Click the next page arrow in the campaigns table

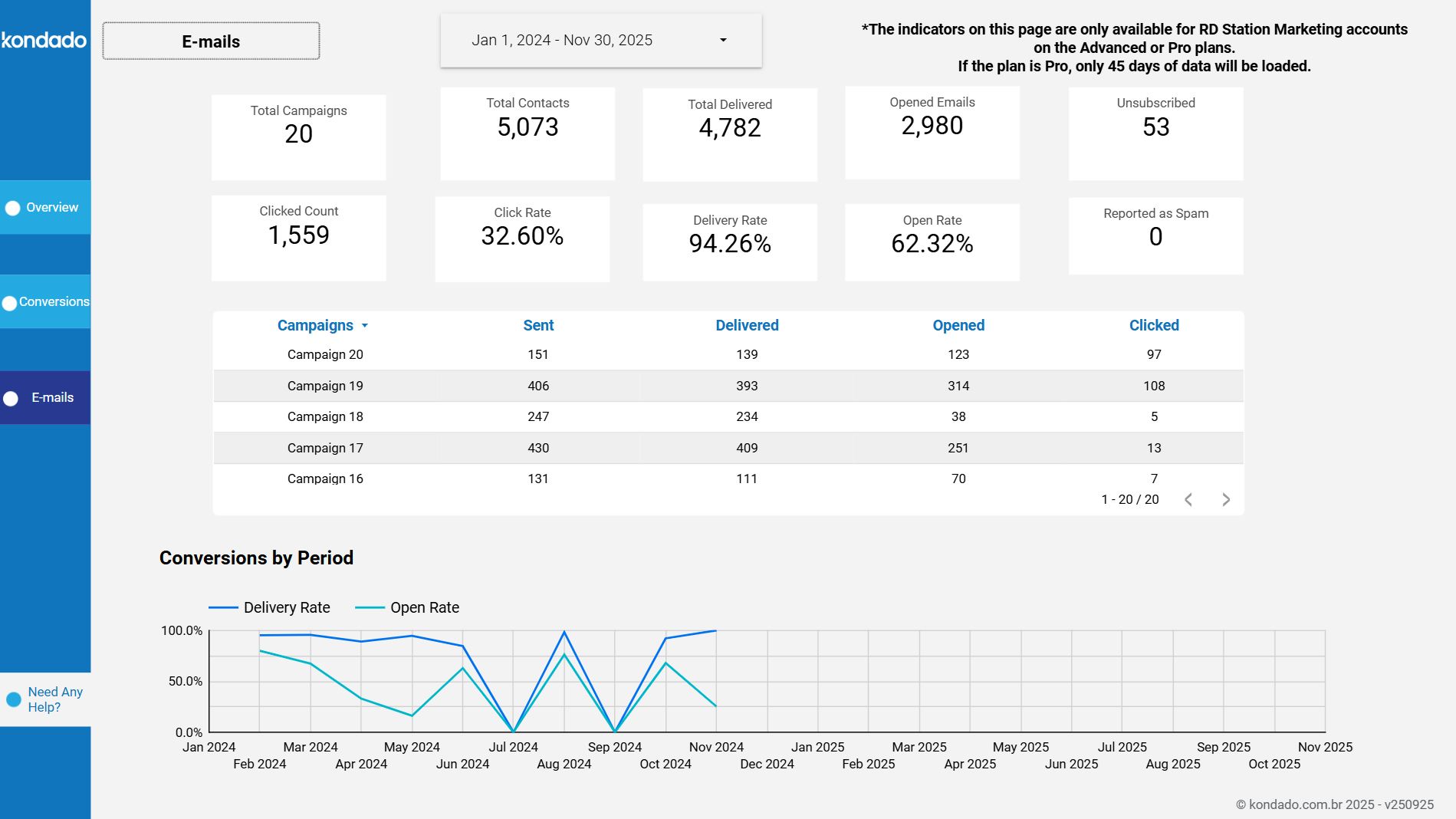coord(1226,499)
